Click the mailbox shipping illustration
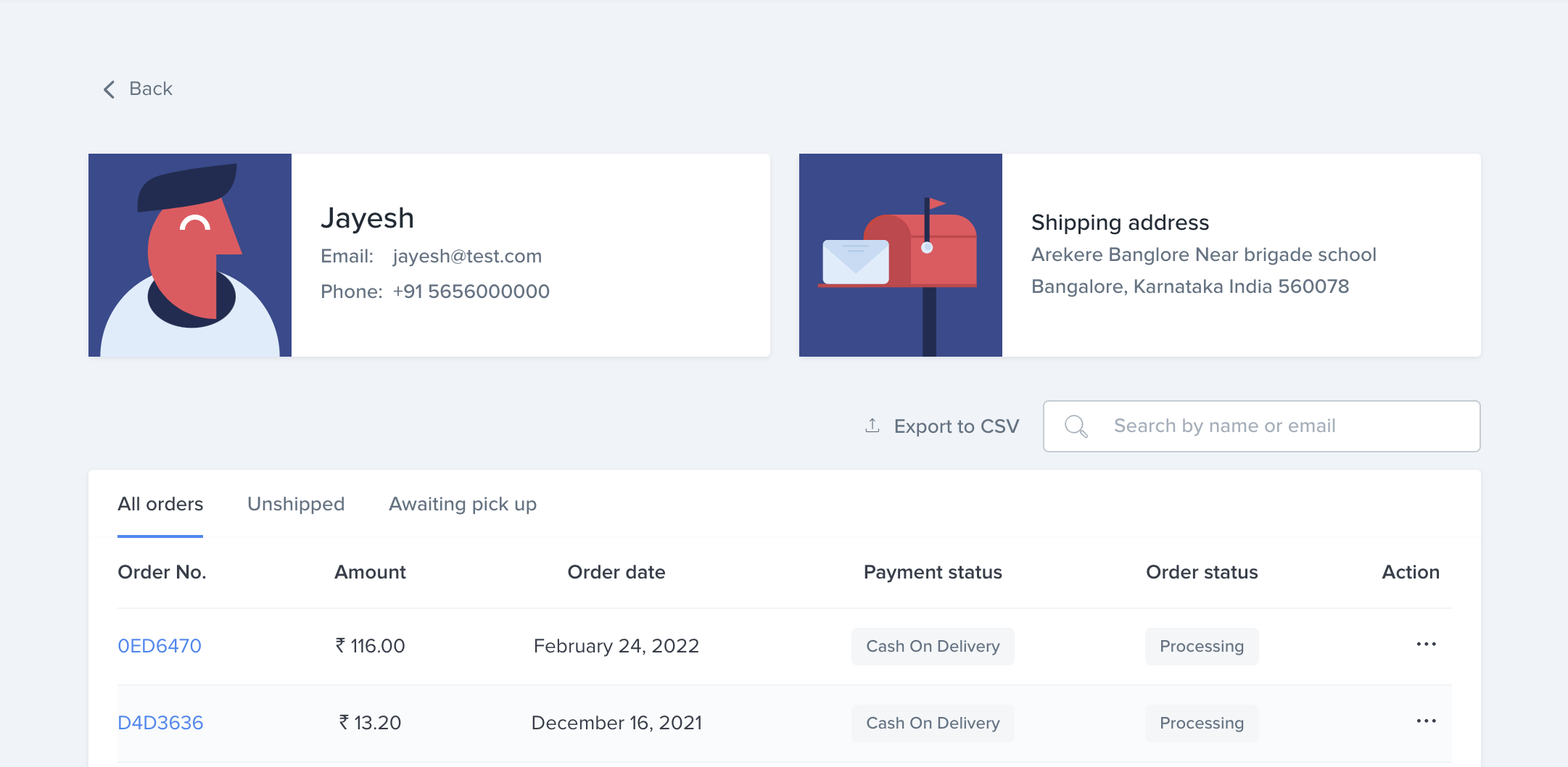Viewport: 1568px width, 767px height. point(901,255)
